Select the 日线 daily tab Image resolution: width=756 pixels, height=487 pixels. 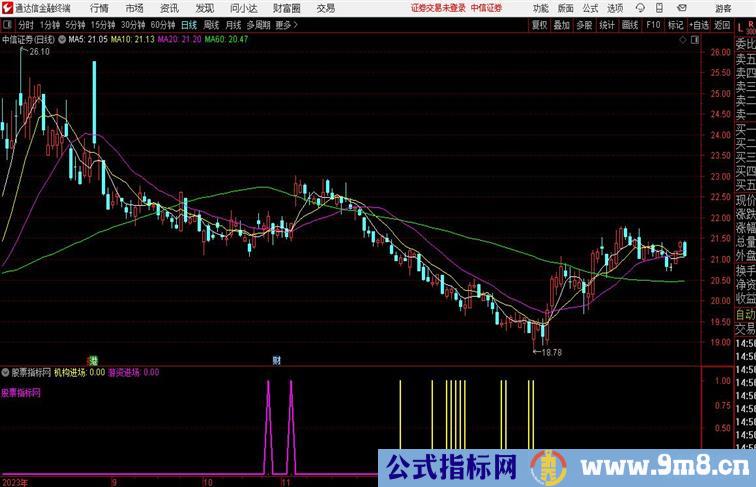click(x=189, y=25)
